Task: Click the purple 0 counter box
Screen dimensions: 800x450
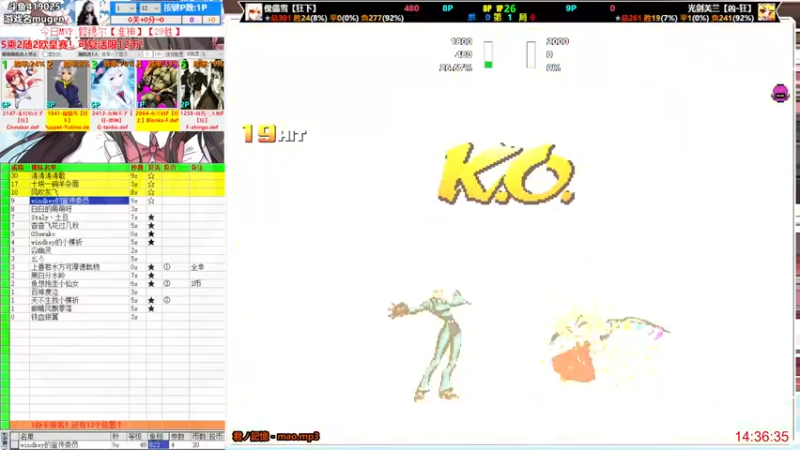Action: 192,19
